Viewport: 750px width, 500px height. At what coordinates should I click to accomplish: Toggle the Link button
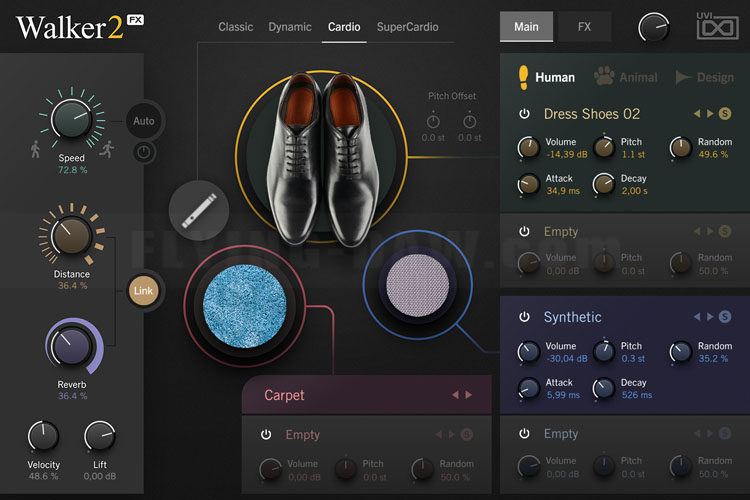point(143,290)
